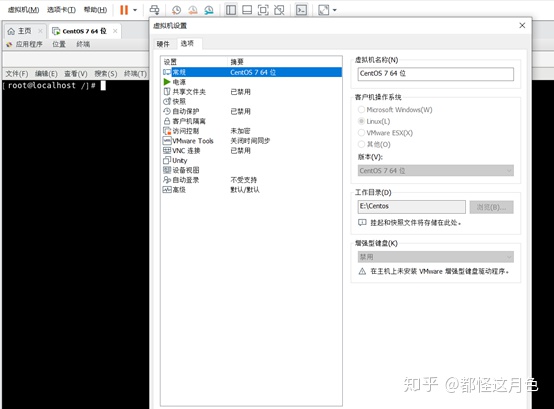This screenshot has height=409, width=554.
Task: Click the 浏览(B)... browse button
Action: (x=491, y=207)
